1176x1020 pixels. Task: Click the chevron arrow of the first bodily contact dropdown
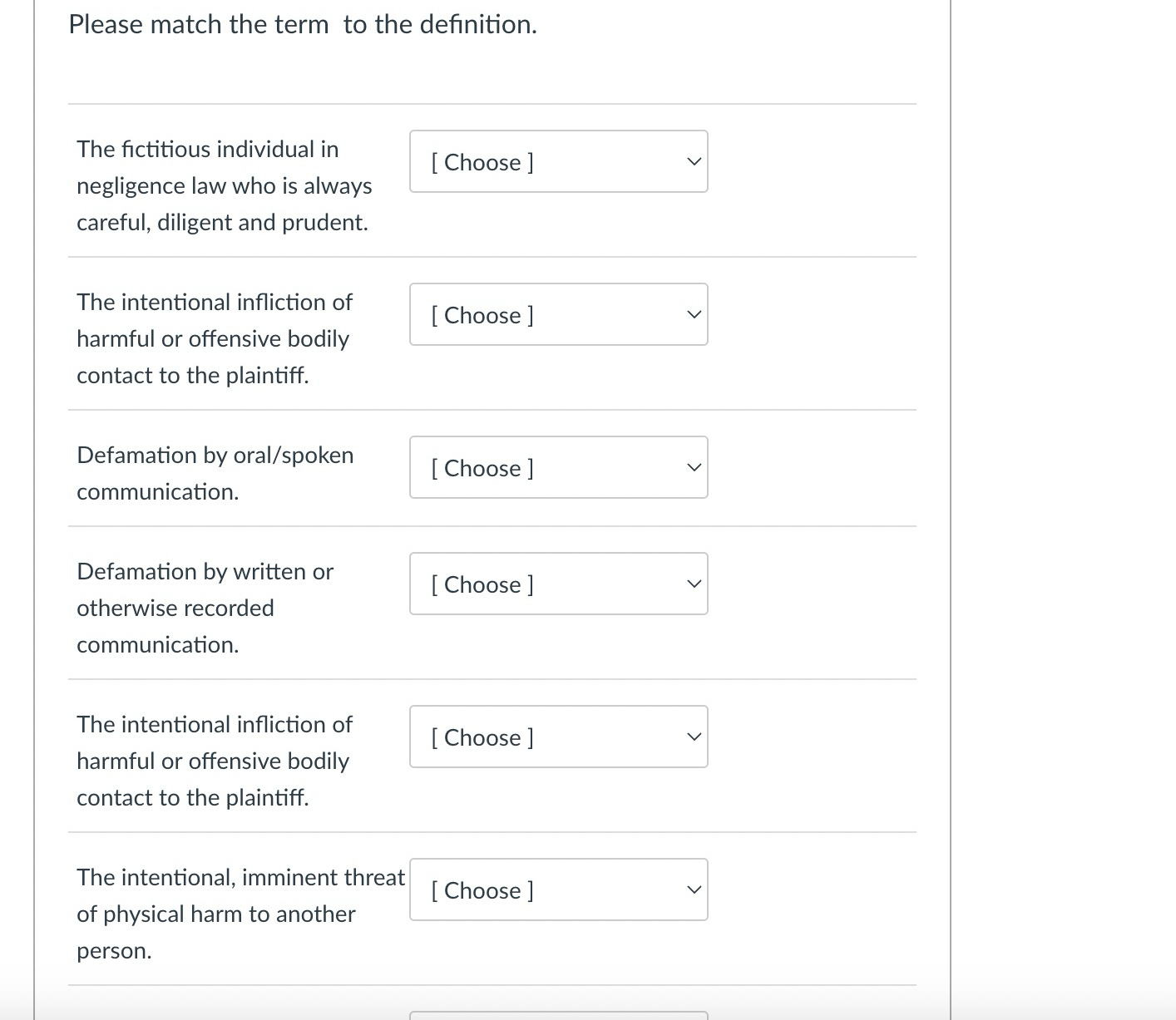click(694, 314)
